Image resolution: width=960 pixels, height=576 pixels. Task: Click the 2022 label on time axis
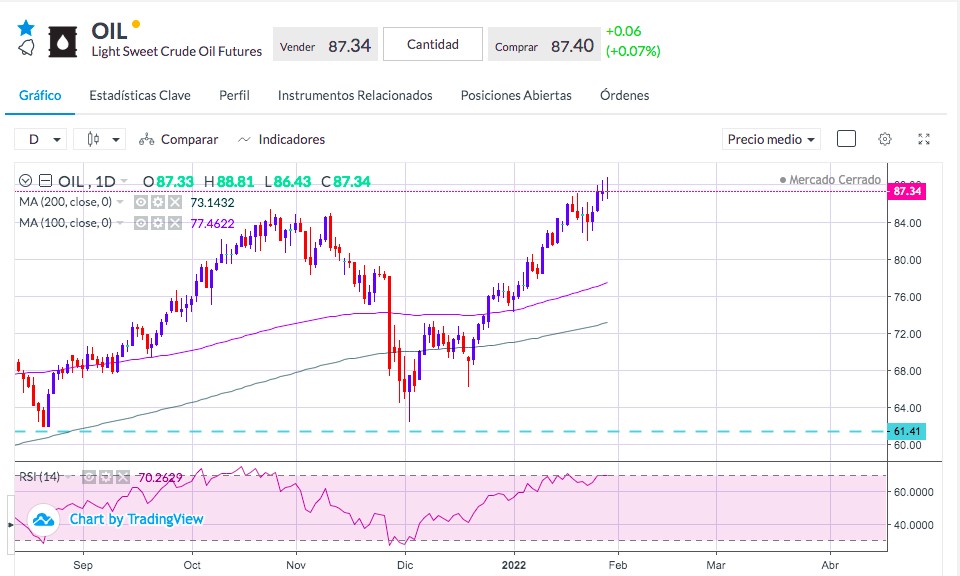pyautogui.click(x=514, y=565)
